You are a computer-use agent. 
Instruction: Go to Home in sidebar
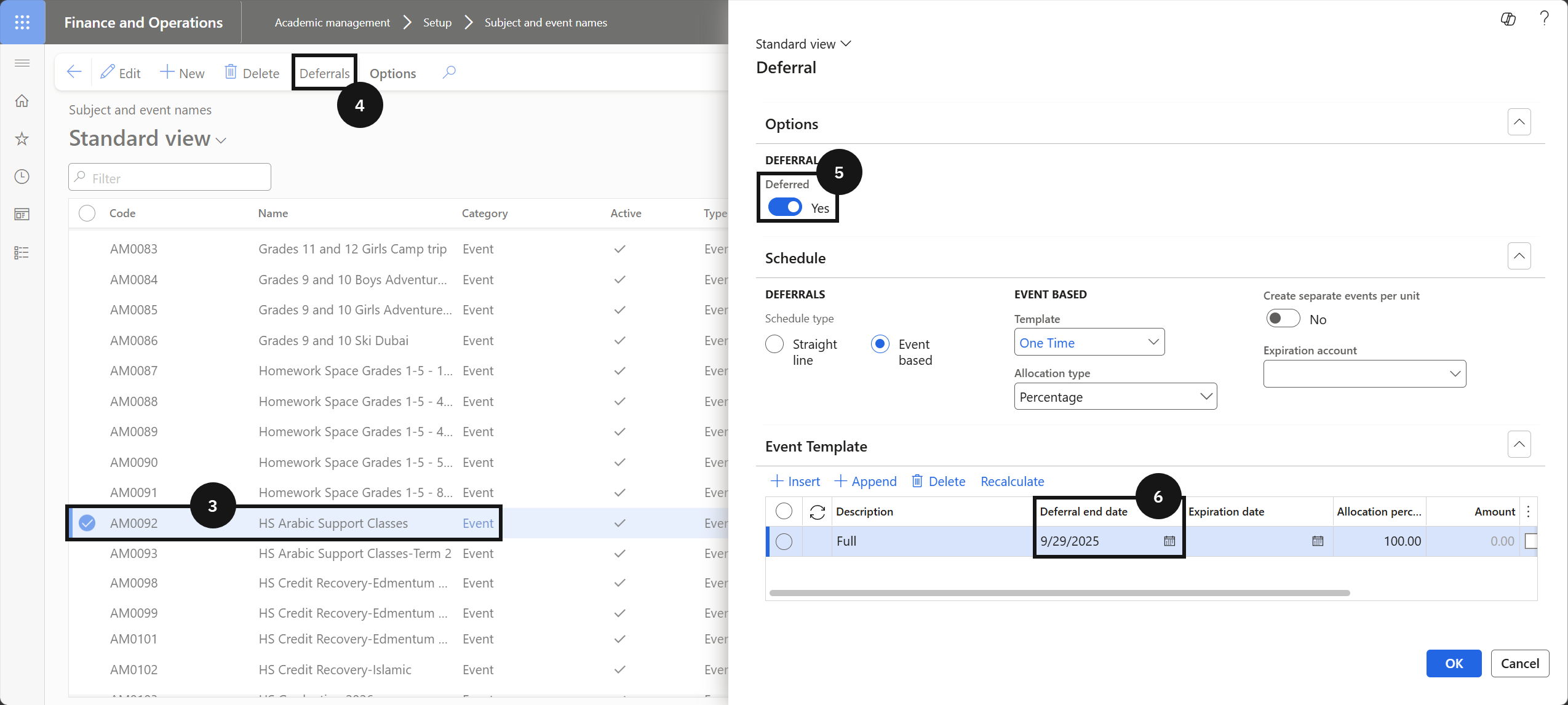(22, 100)
